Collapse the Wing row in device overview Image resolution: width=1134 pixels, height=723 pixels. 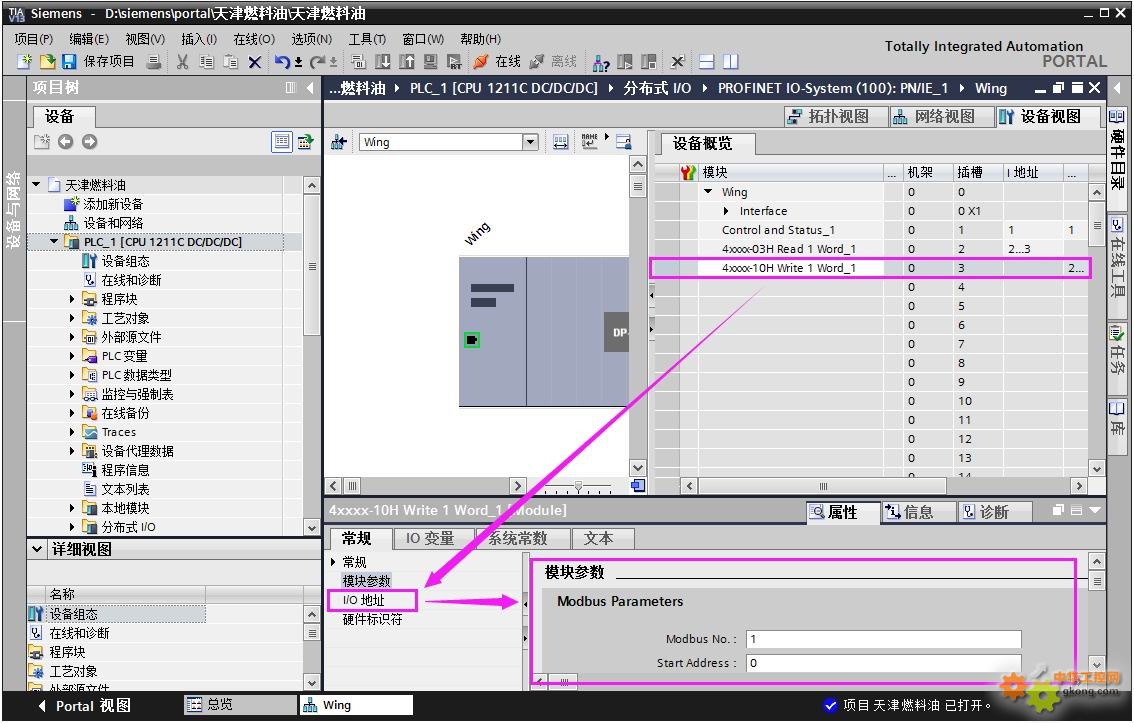[x=708, y=192]
